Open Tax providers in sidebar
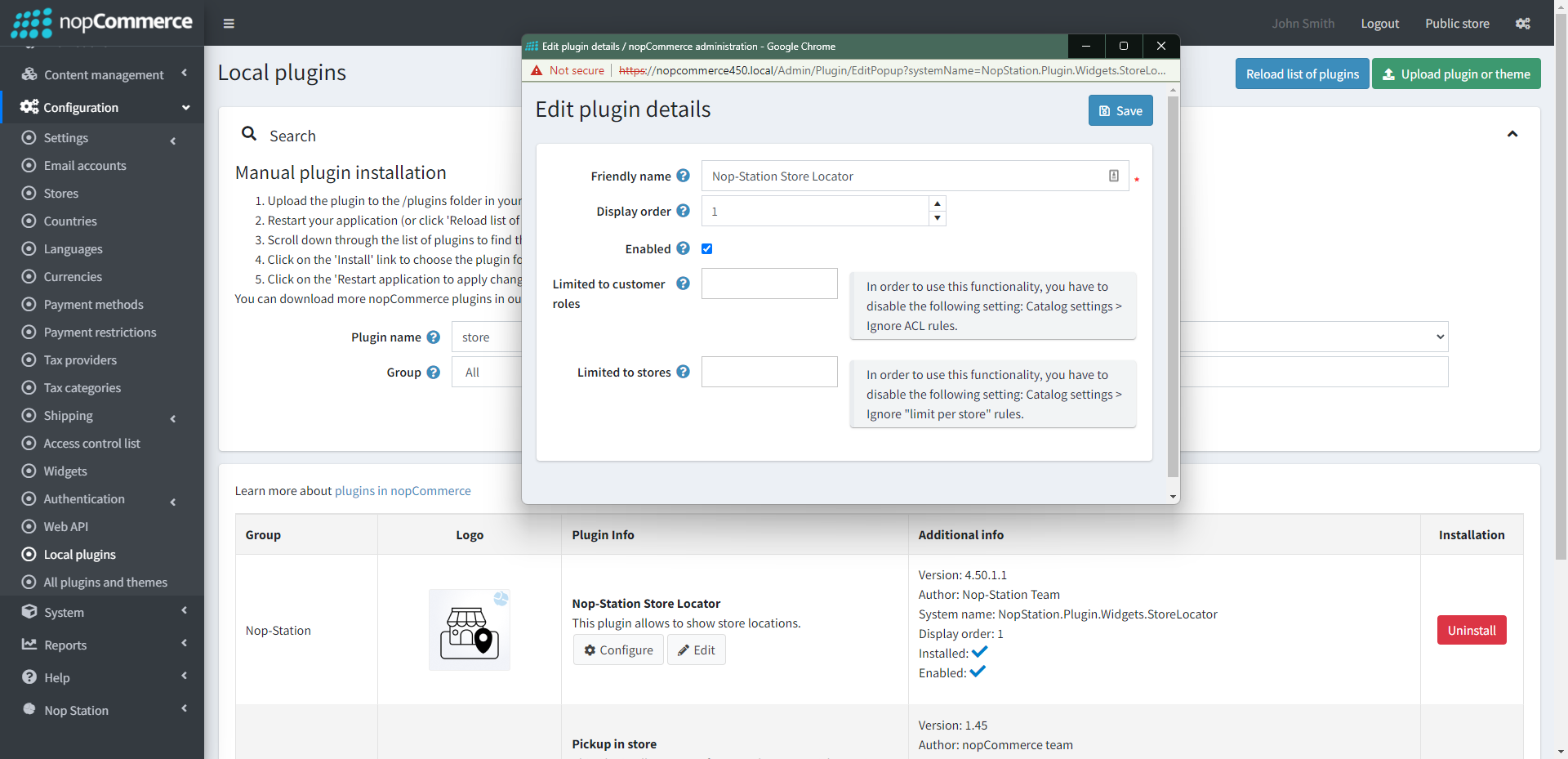The height and width of the screenshot is (759, 1568). pyautogui.click(x=80, y=360)
